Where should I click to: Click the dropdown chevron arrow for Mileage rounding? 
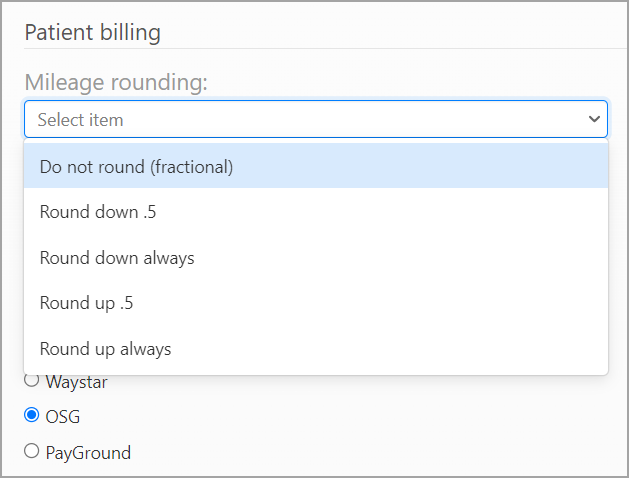[595, 119]
